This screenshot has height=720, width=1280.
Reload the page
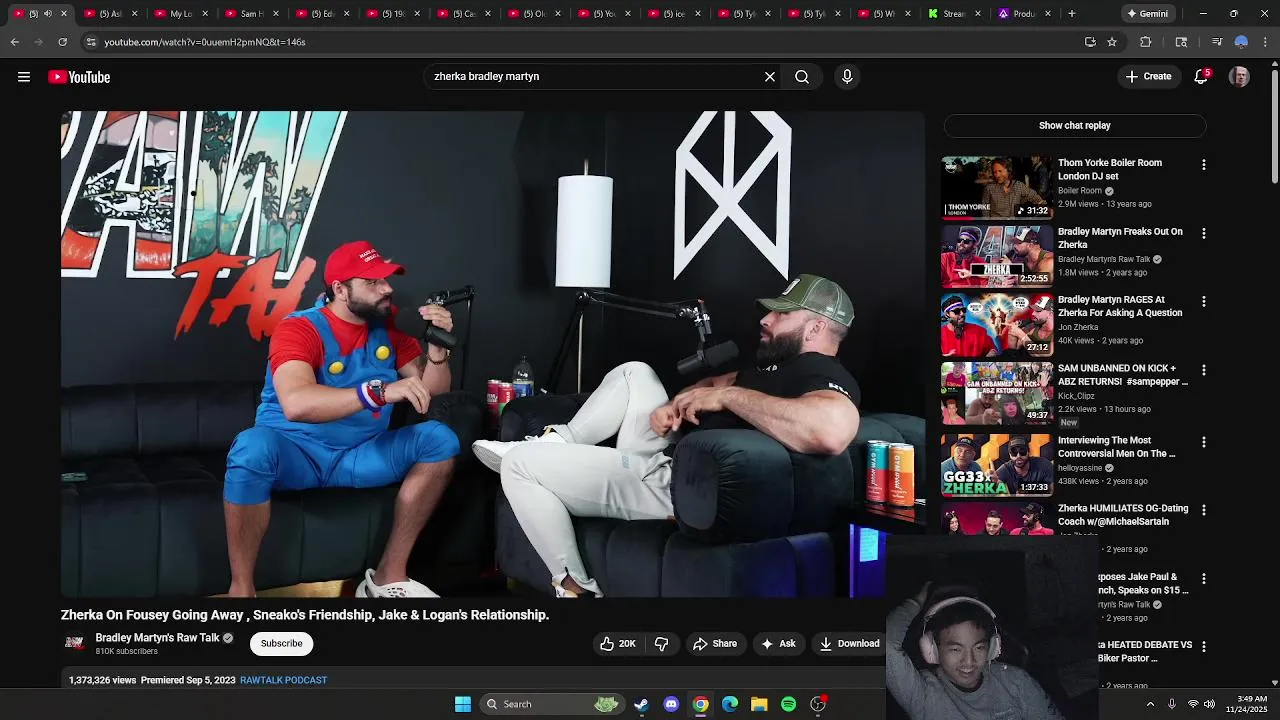(x=62, y=42)
